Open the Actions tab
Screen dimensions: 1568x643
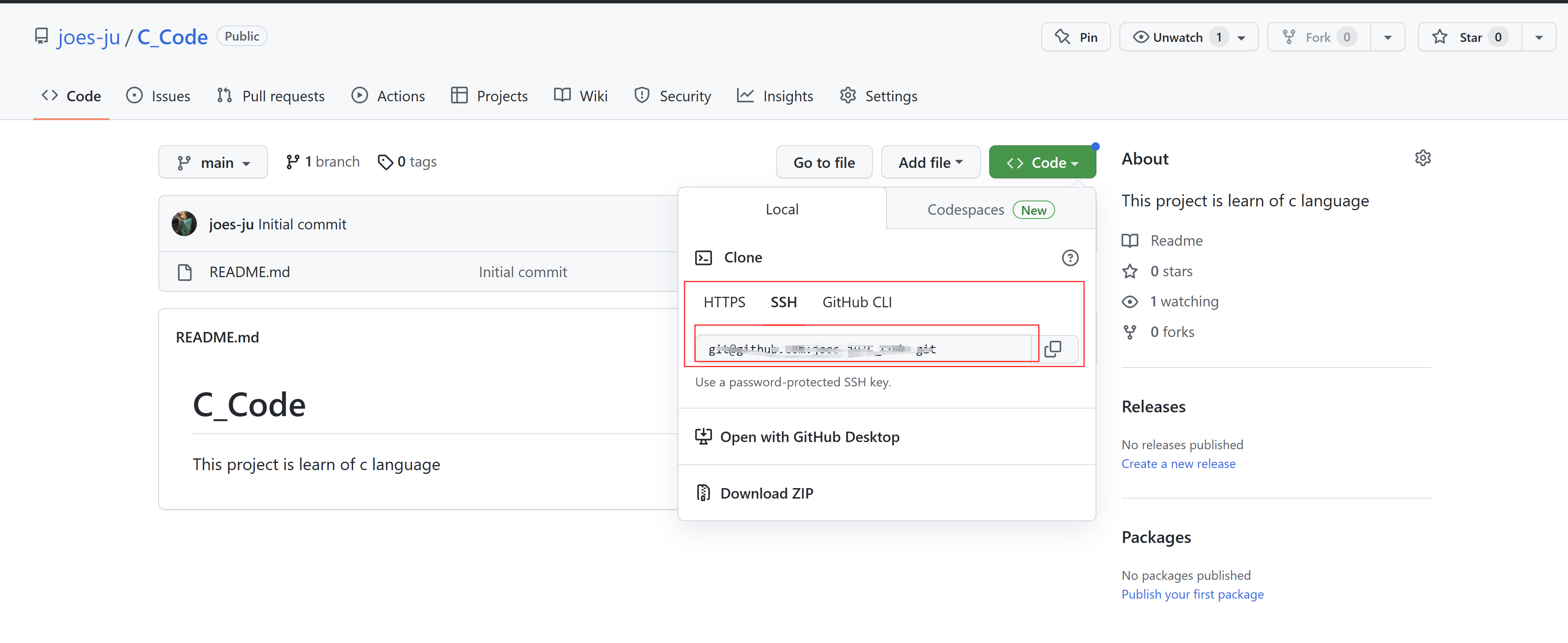coord(388,96)
